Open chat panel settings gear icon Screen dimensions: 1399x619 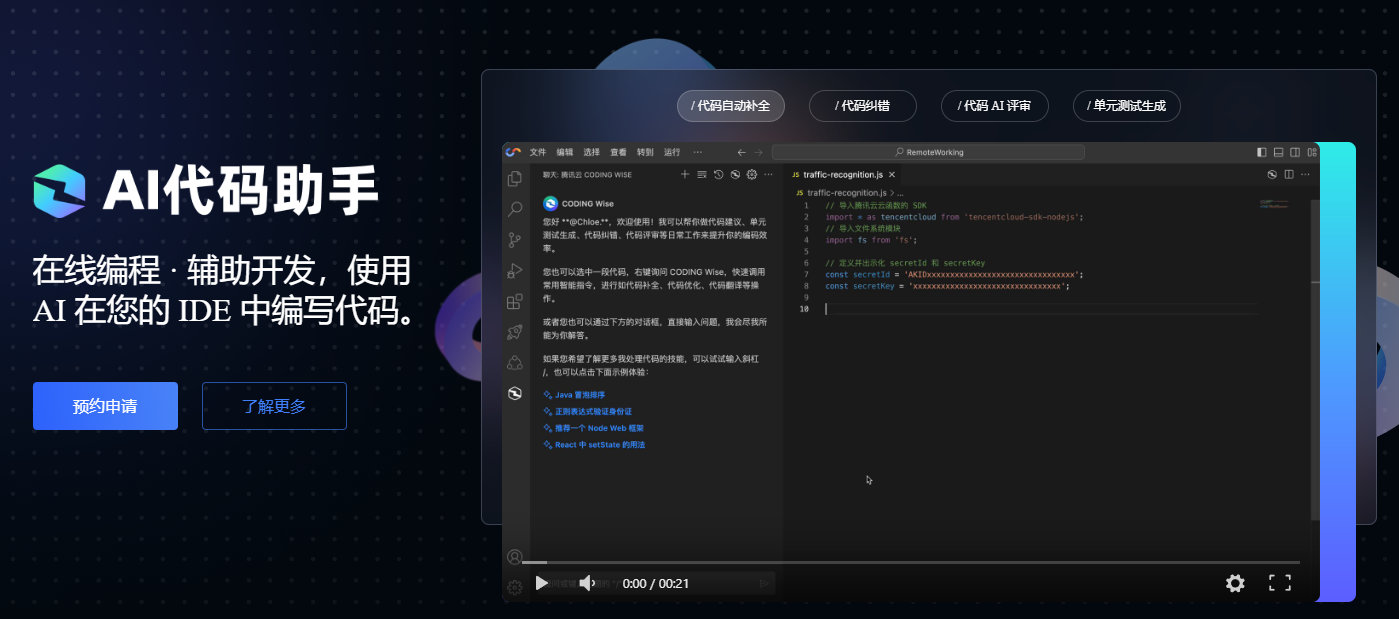tap(751, 174)
